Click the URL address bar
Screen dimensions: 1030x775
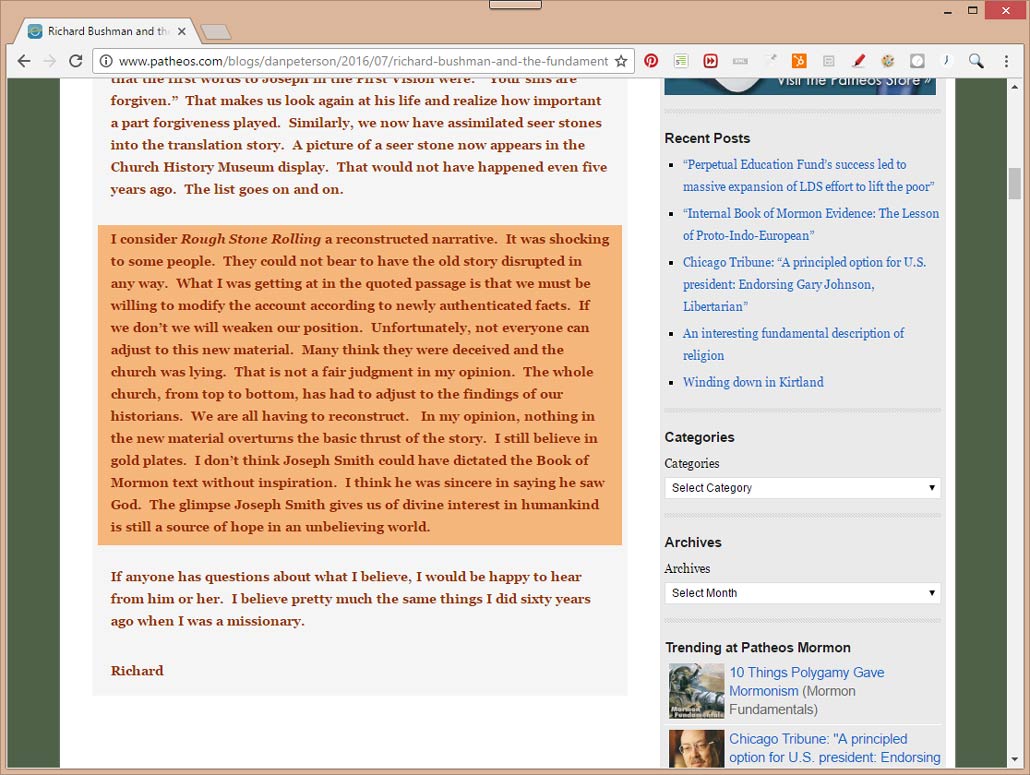[360, 61]
